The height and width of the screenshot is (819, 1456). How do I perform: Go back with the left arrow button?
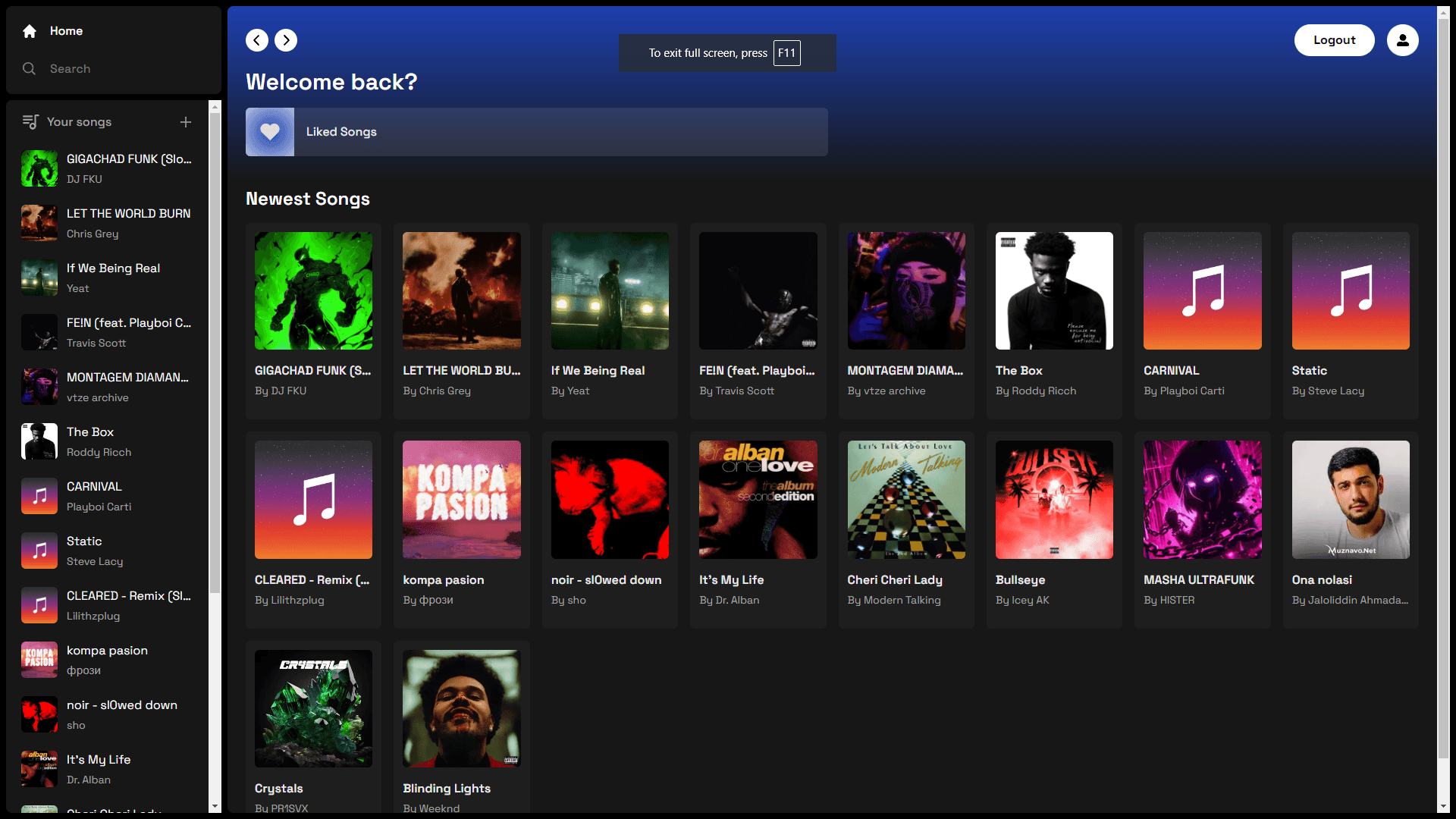pos(257,40)
